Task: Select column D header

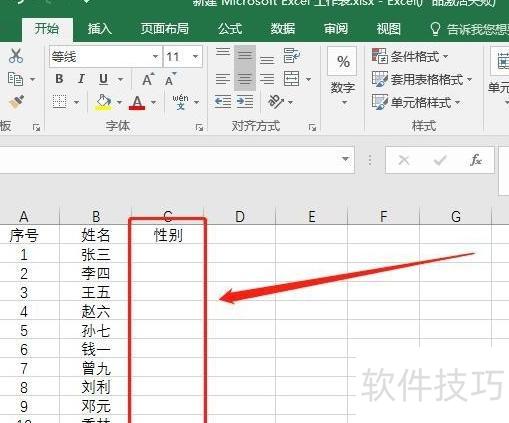Action: click(240, 217)
